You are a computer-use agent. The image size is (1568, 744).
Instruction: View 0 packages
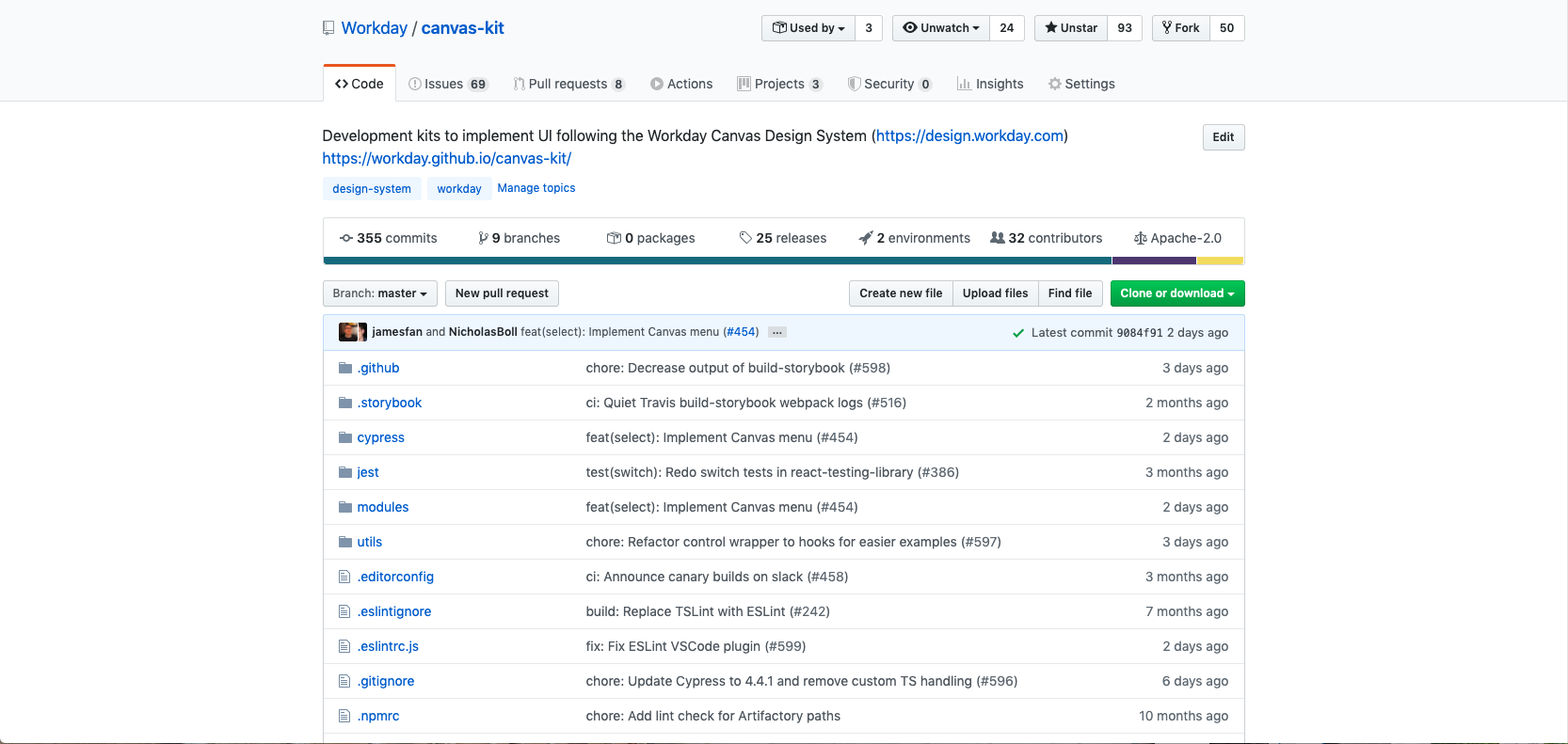pyautogui.click(x=650, y=238)
